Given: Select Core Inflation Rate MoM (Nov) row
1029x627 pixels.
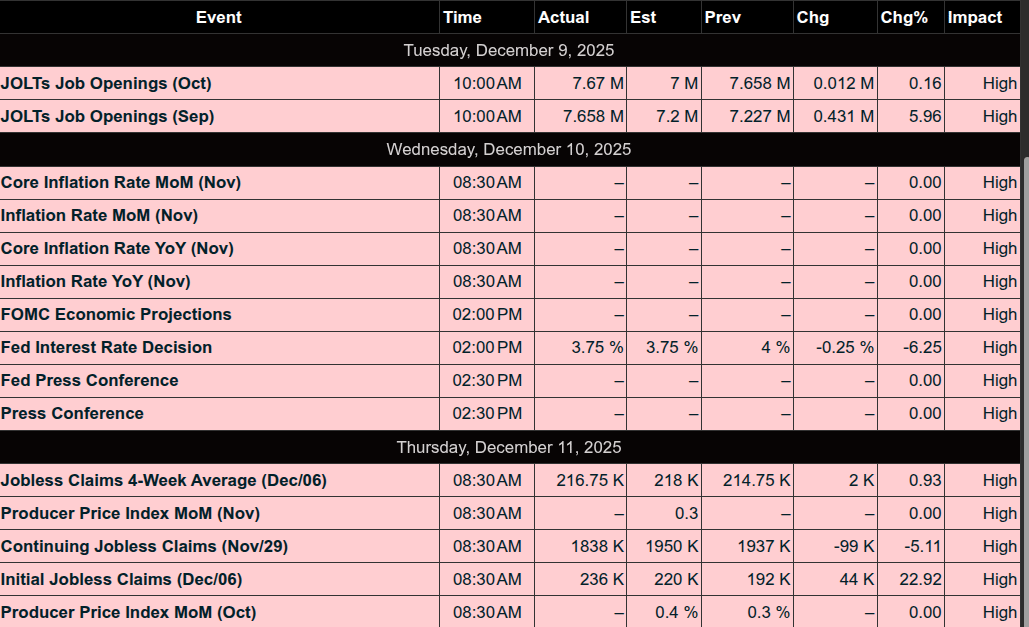Looking at the screenshot, I should 121,182.
